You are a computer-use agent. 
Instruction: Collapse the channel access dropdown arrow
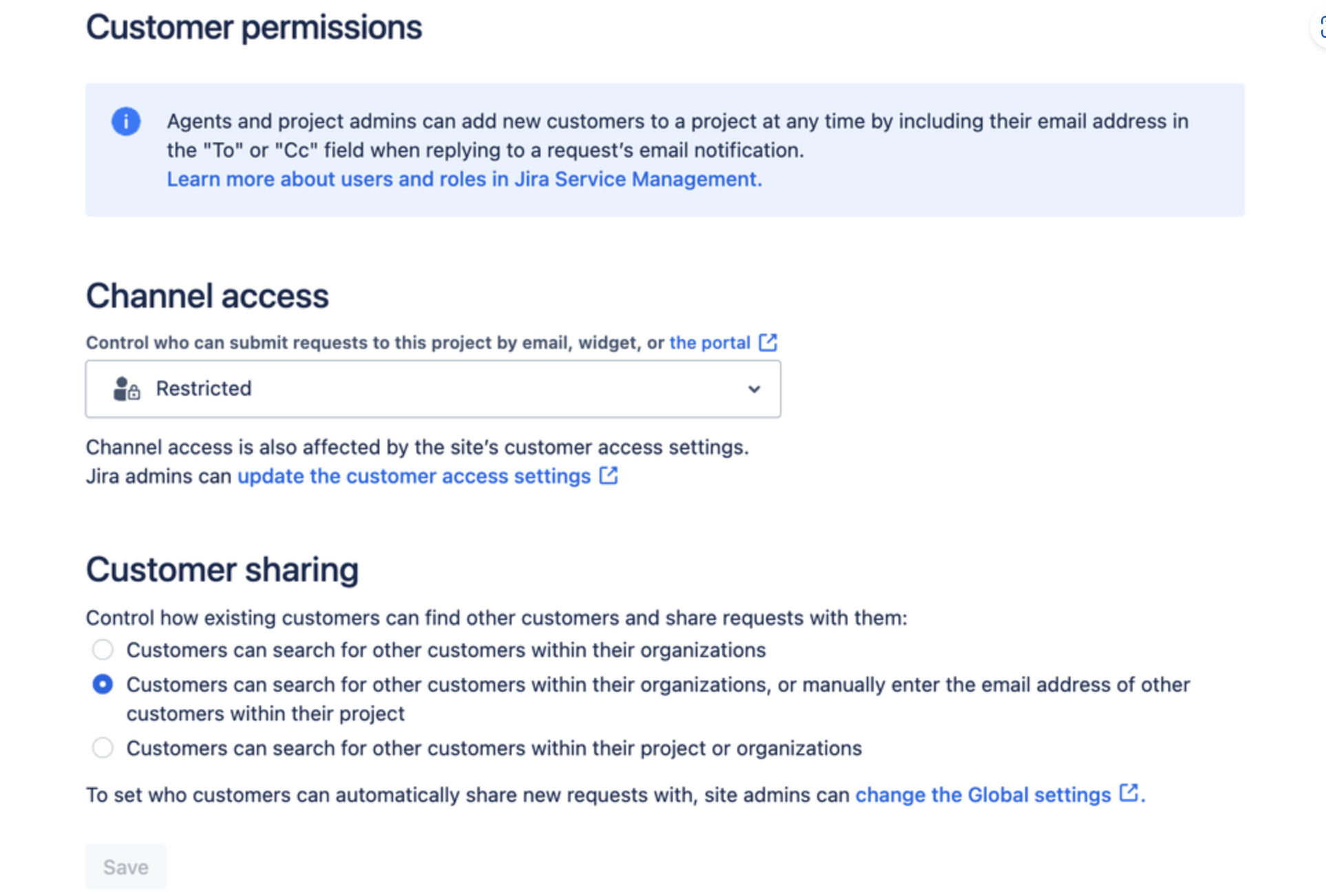pos(755,389)
